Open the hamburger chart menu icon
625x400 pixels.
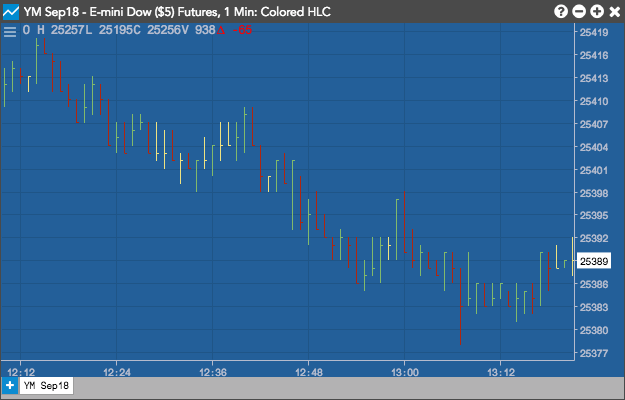pos(10,31)
